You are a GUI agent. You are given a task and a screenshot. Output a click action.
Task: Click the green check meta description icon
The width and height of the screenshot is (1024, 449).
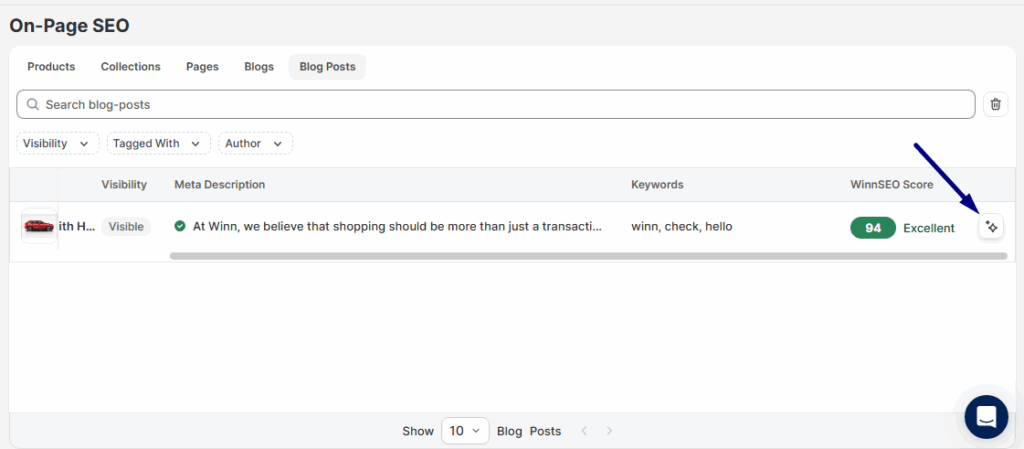[x=180, y=226]
